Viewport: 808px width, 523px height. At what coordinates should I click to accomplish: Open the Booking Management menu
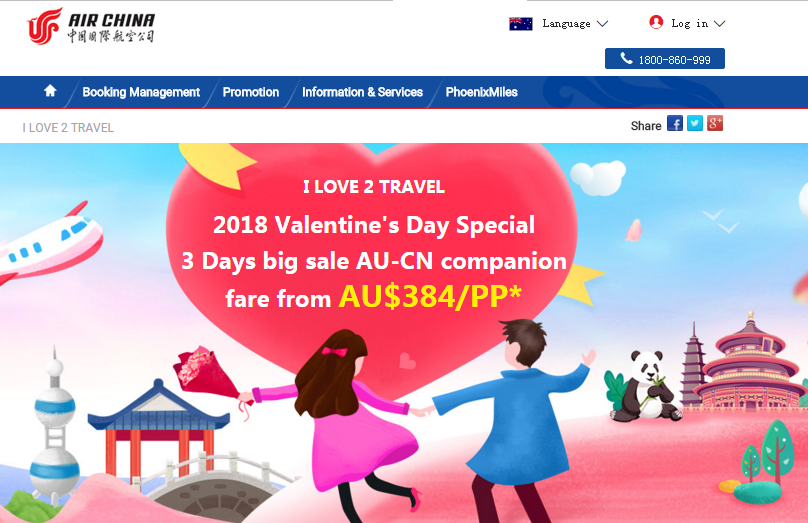point(141,92)
